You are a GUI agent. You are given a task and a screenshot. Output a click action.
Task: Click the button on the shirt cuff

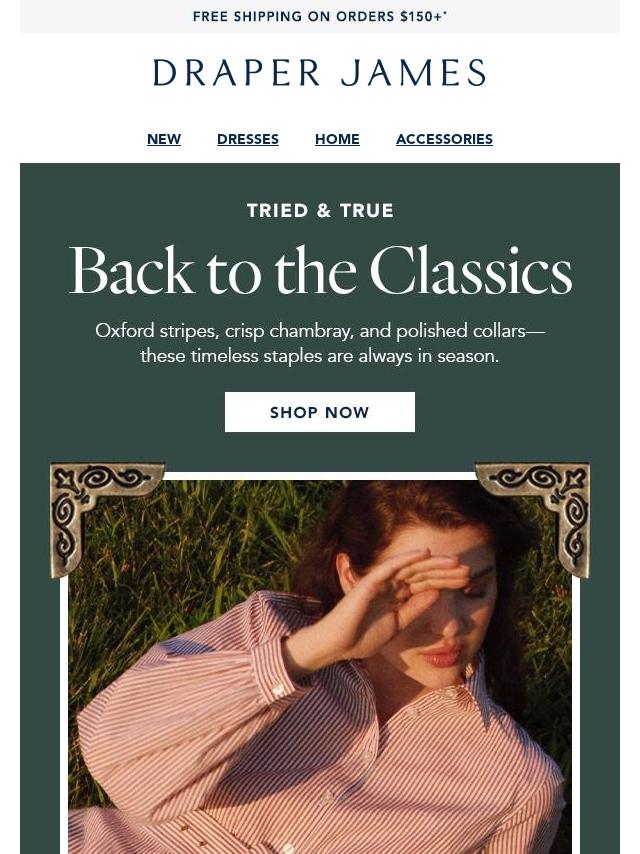[x=278, y=691]
